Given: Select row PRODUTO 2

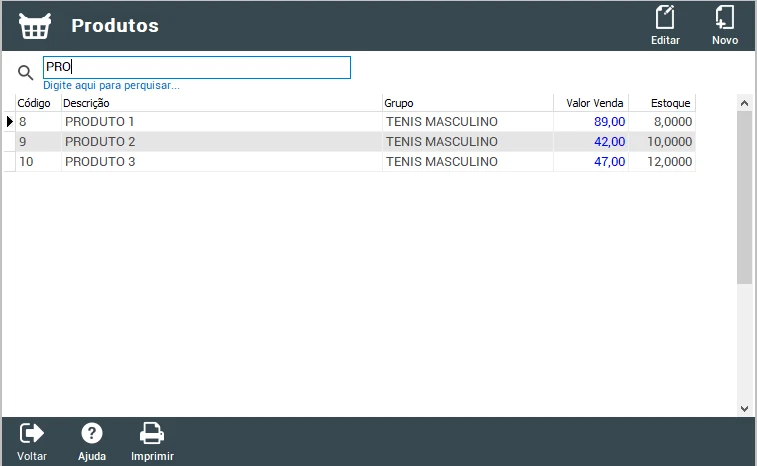Looking at the screenshot, I should 350,141.
